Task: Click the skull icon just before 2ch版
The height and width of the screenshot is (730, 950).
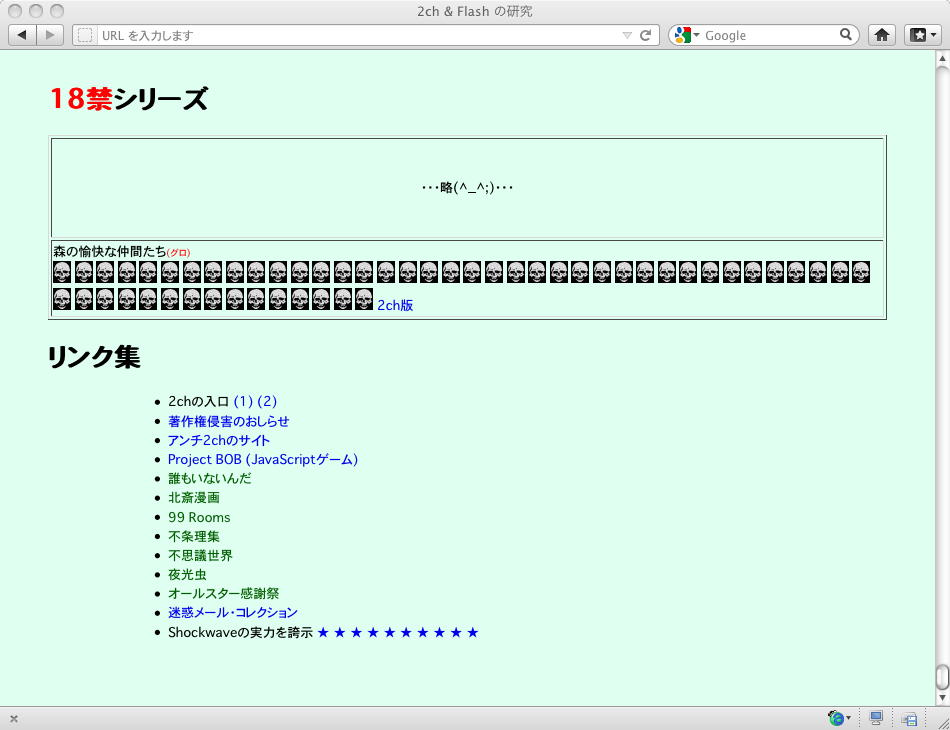Action: tap(364, 299)
